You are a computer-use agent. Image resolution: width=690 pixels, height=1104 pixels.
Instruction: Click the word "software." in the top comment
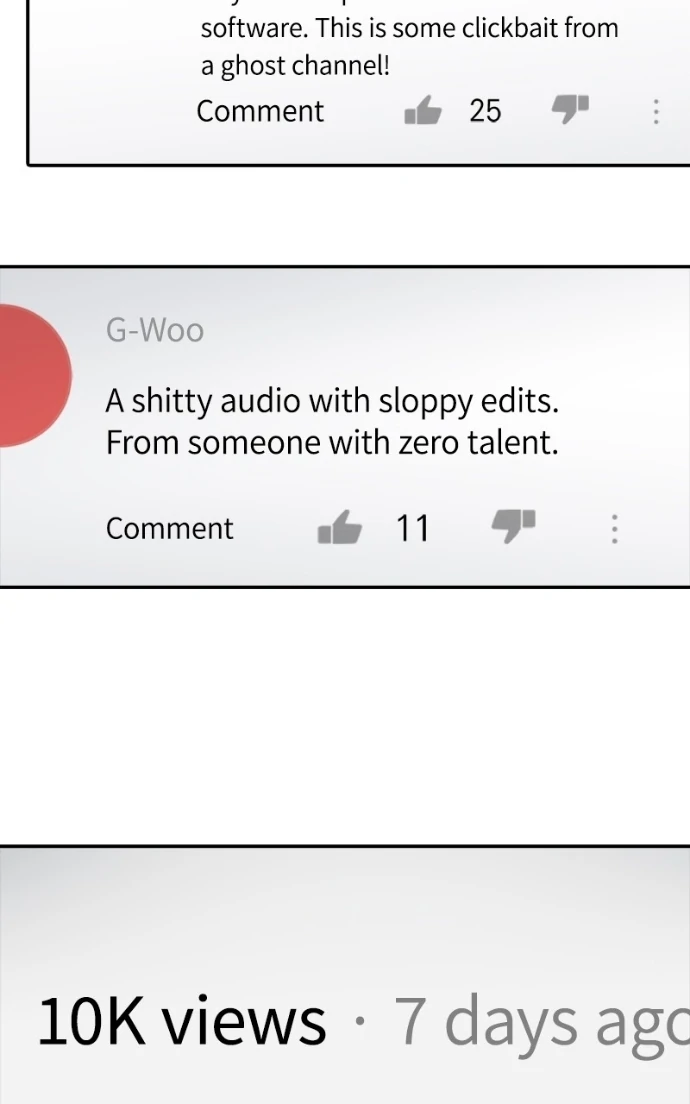click(x=254, y=28)
